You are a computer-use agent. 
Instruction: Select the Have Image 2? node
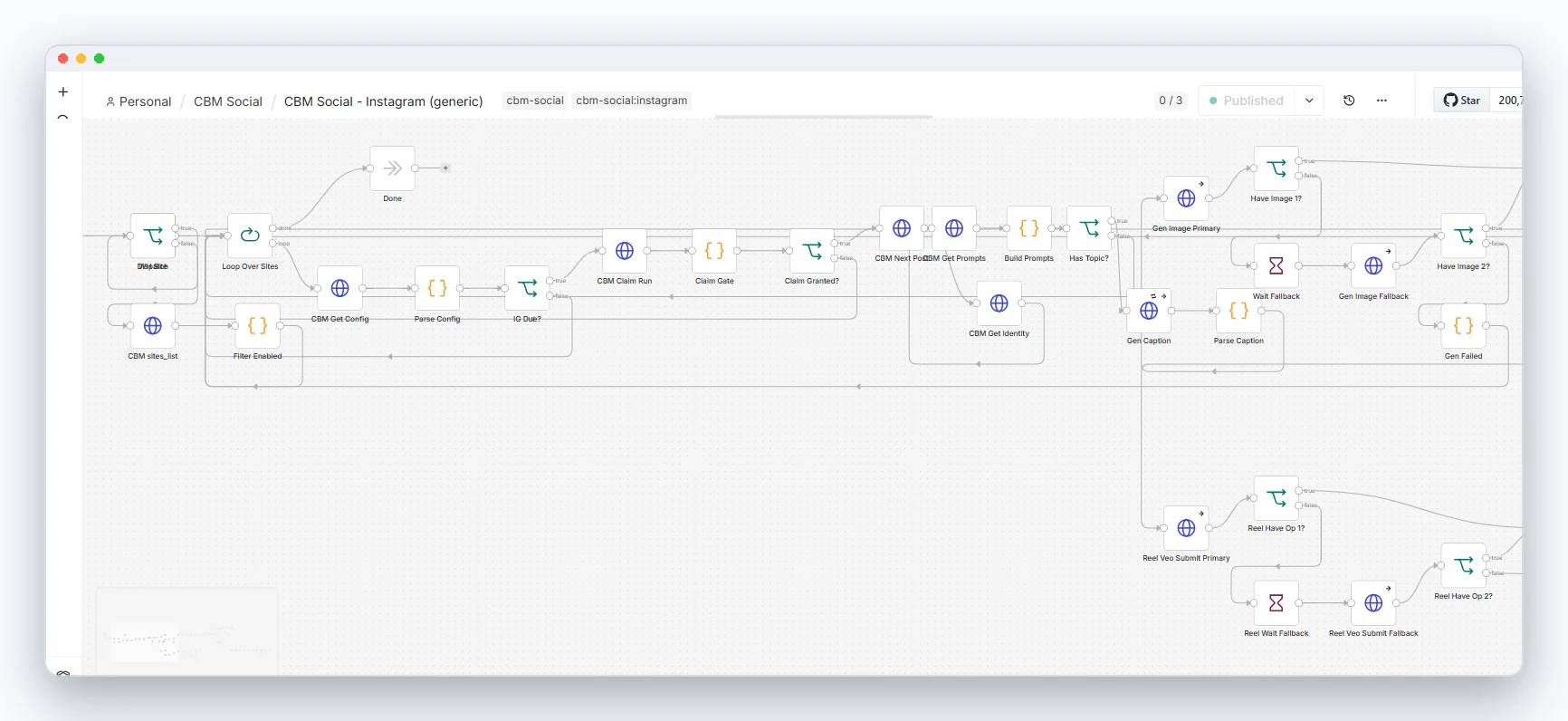[1463, 236]
